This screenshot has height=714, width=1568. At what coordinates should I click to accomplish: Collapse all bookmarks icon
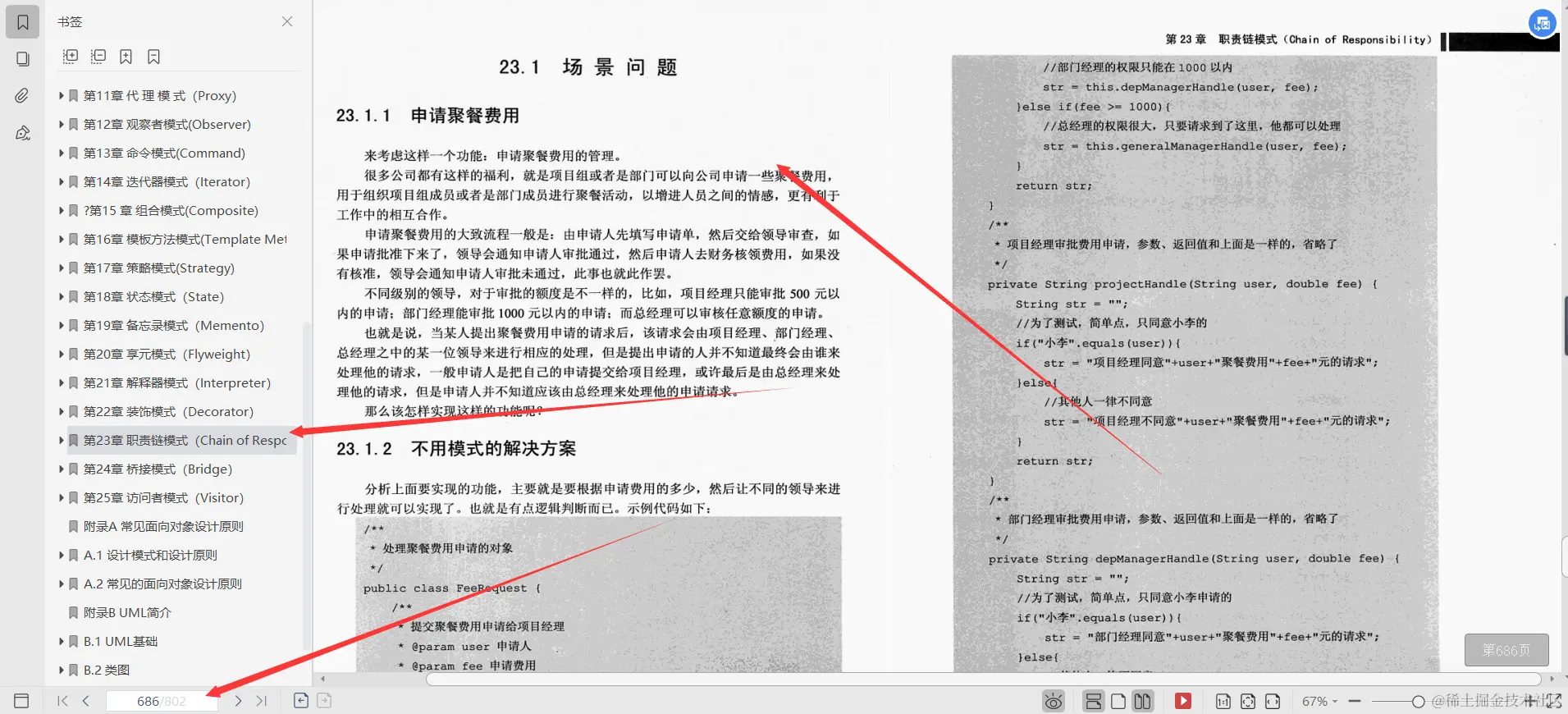[x=98, y=57]
